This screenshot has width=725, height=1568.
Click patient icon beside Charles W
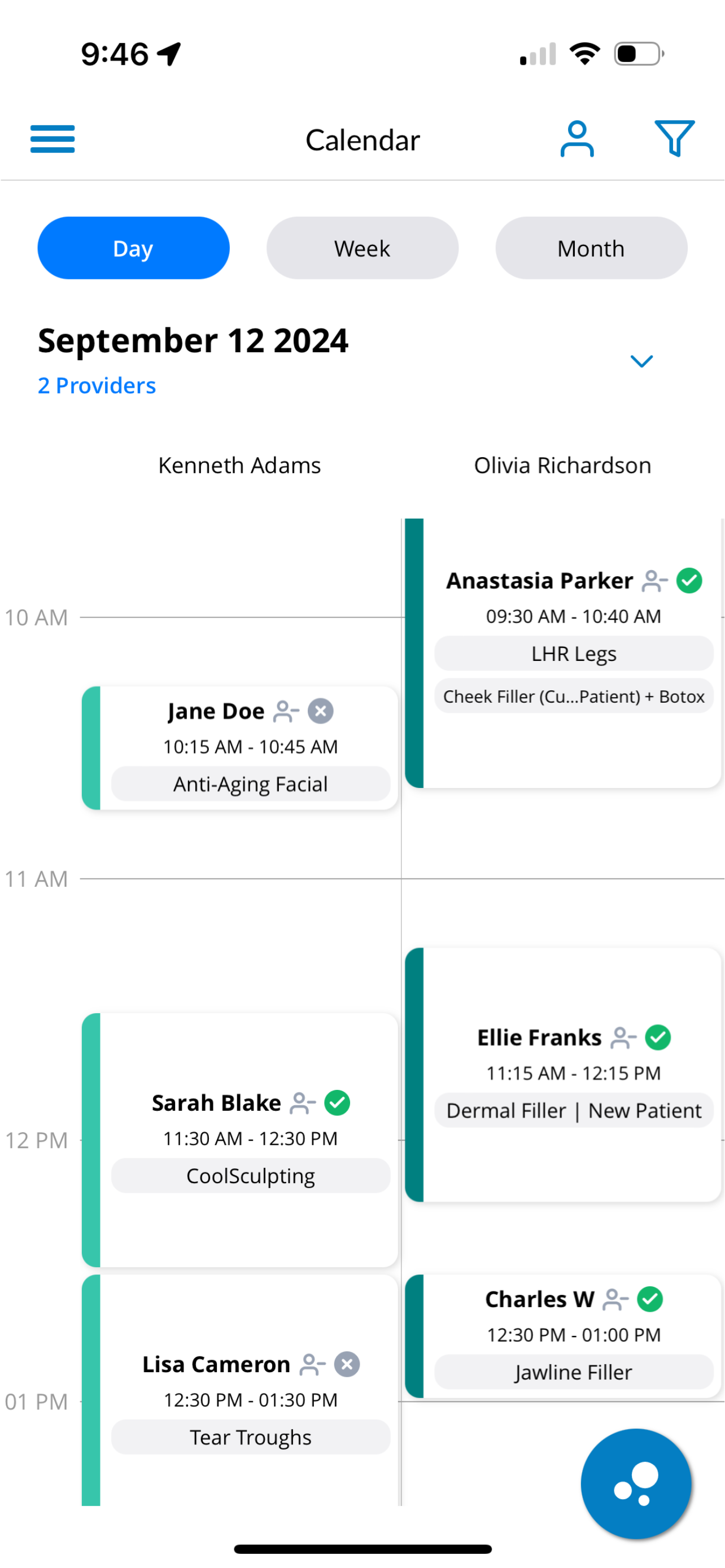click(x=615, y=1299)
